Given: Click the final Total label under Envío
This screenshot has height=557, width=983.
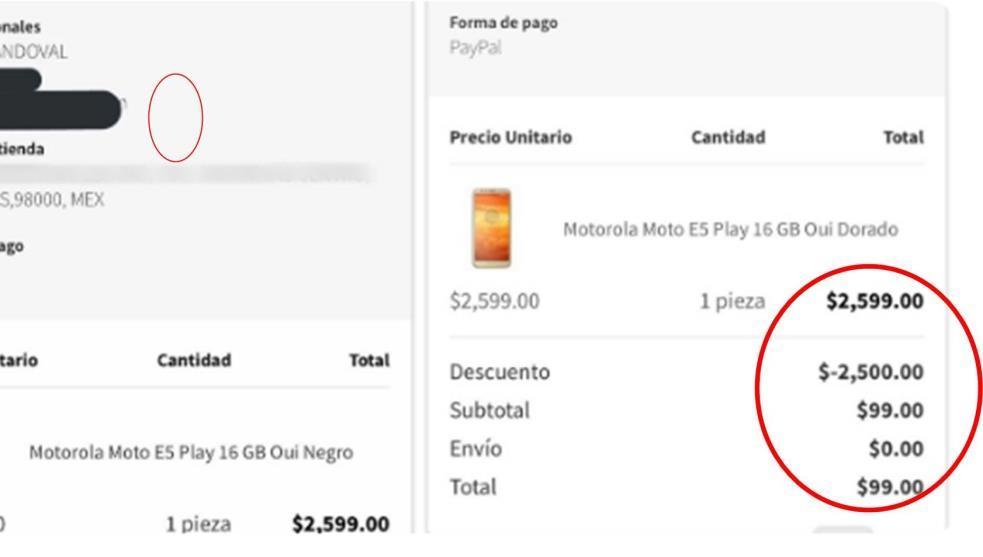Looking at the screenshot, I should point(473,487).
